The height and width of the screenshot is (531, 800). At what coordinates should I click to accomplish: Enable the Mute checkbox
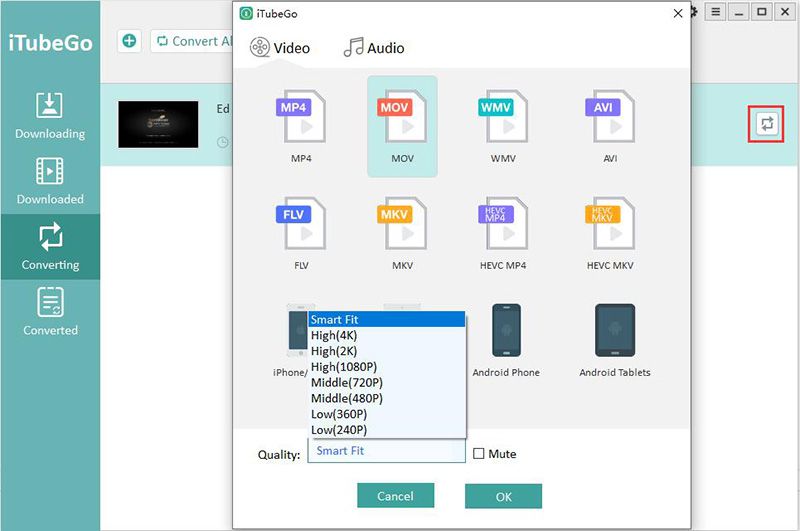(x=479, y=453)
